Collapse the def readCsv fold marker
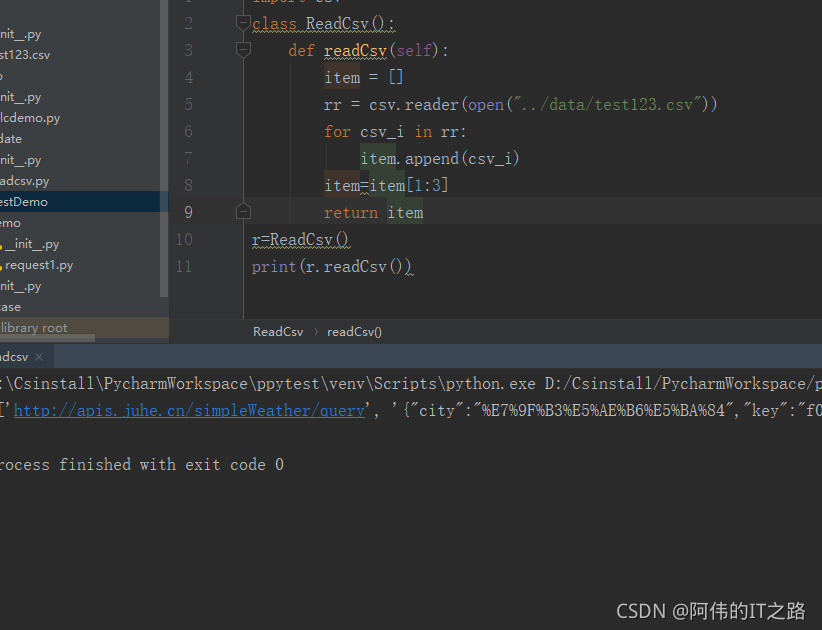This screenshot has width=822, height=630. 243,50
